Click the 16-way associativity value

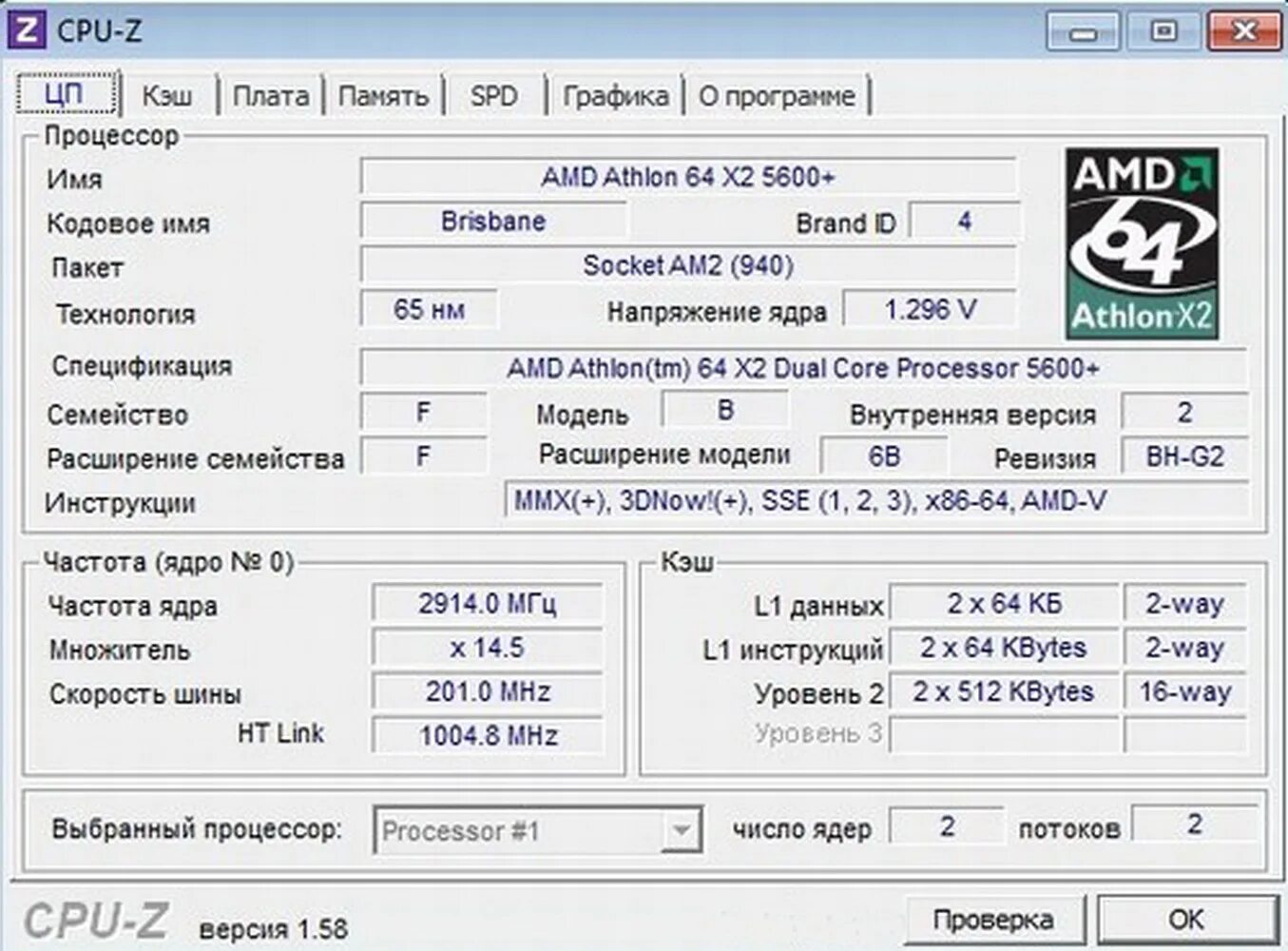point(1185,691)
